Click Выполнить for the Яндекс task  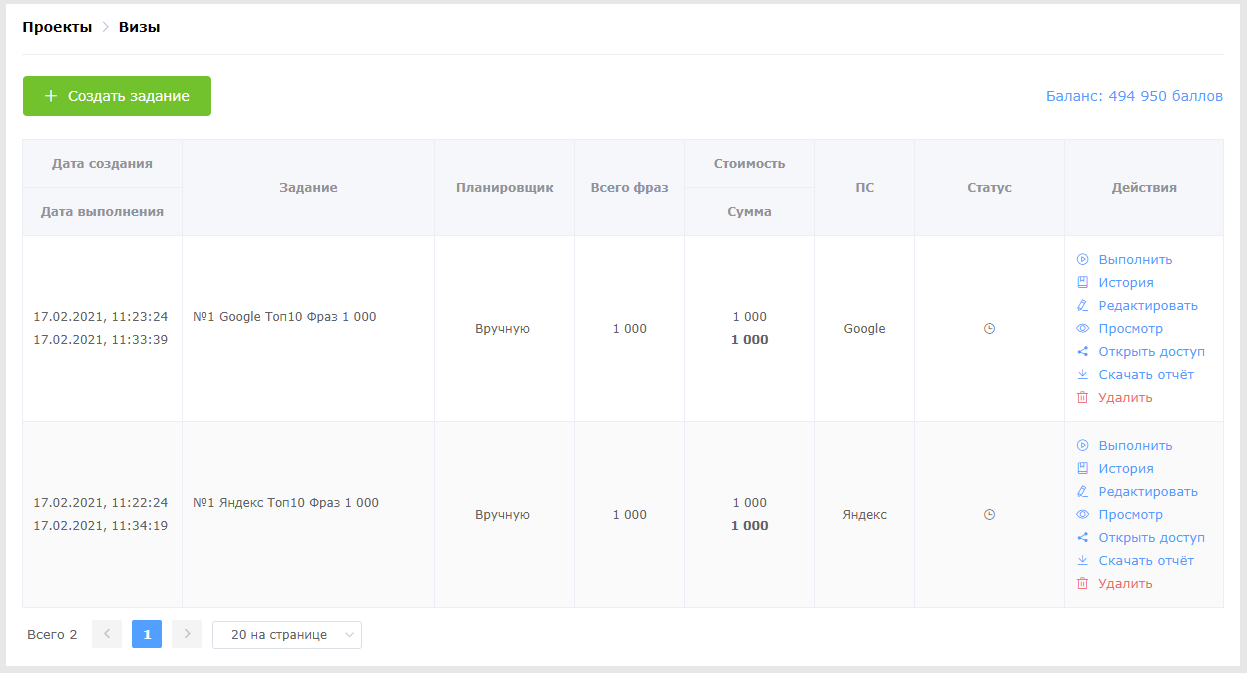point(1135,445)
